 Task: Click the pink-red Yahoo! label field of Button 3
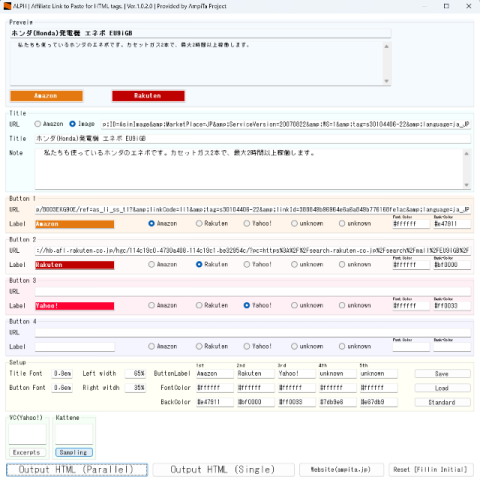(75, 306)
